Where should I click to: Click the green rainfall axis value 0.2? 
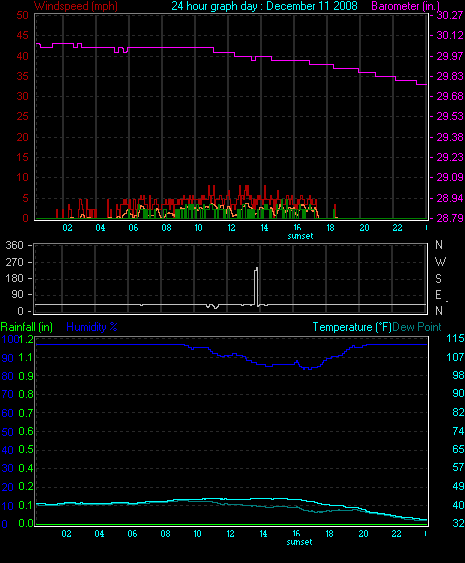coord(26,487)
